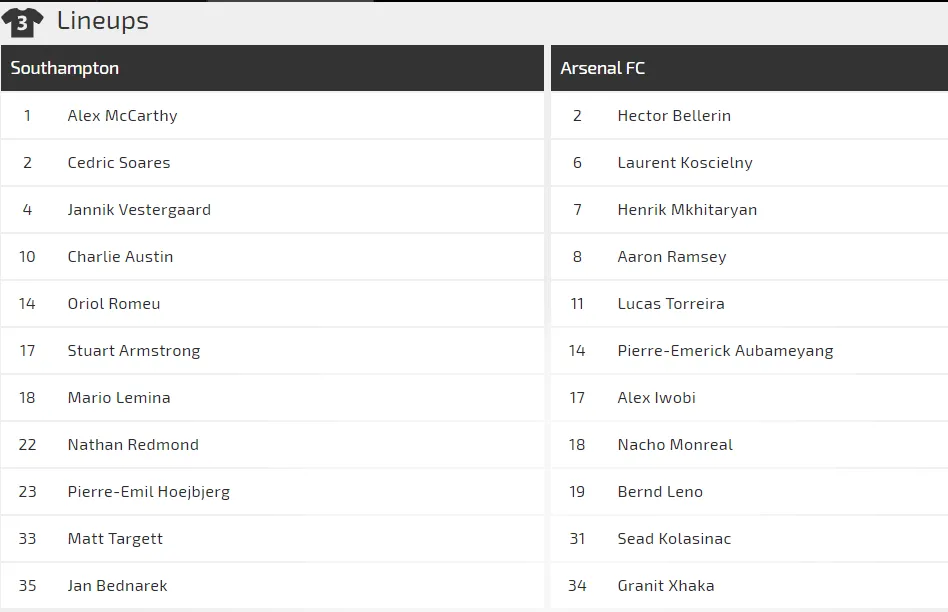The width and height of the screenshot is (948, 612).
Task: Open Laurent Koscielny player profile
Action: (685, 163)
